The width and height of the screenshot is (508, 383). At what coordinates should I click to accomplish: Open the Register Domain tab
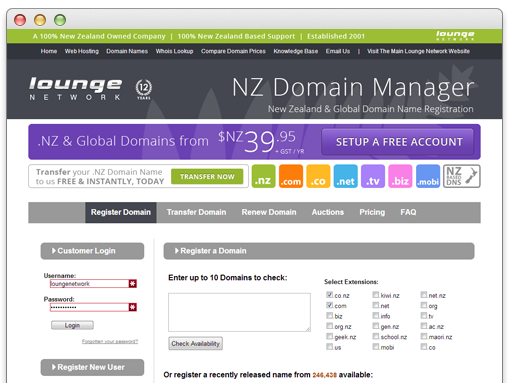coord(121,212)
